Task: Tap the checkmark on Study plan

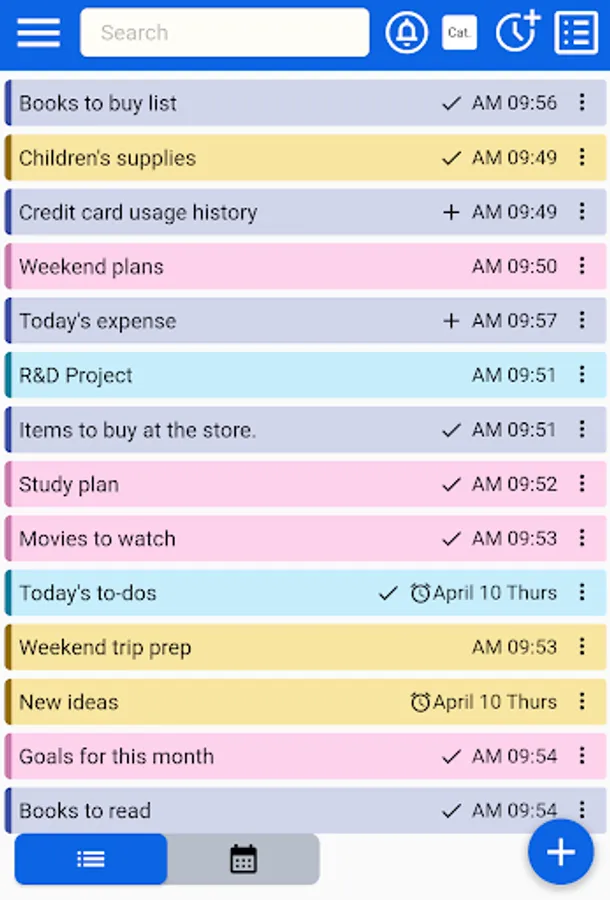Action: coord(451,484)
